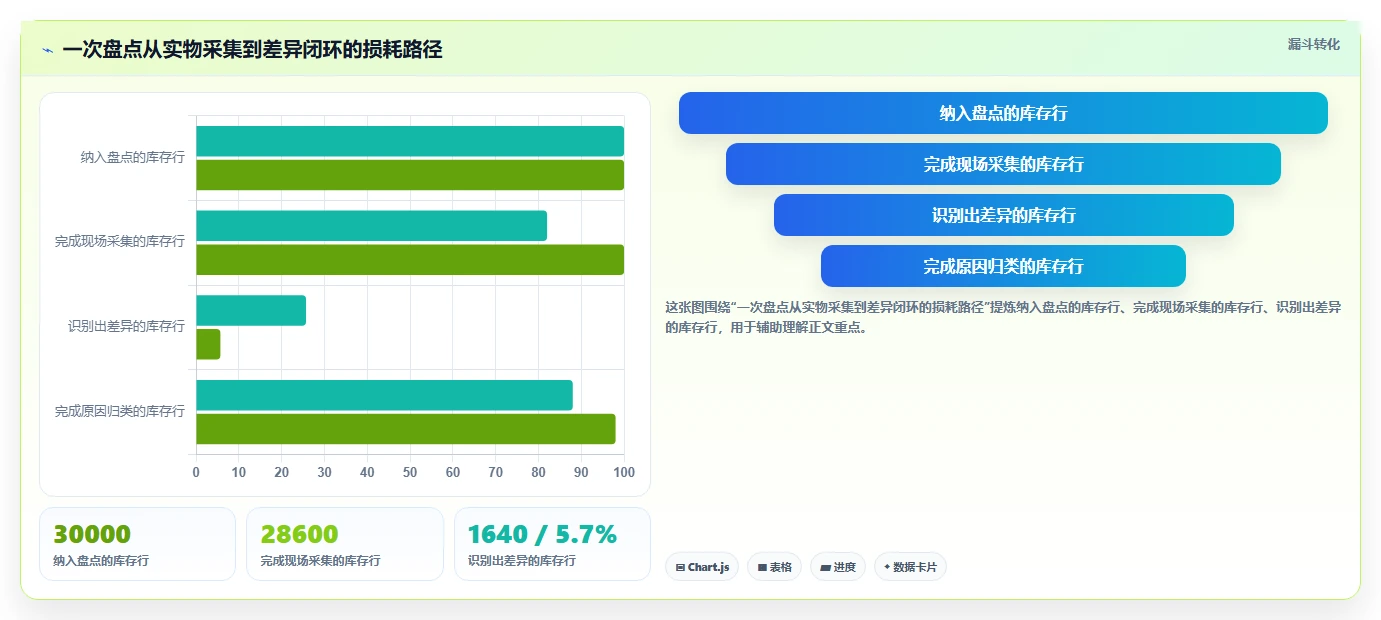Click the short green bar for 识别出差异的库存行
Image resolution: width=1381 pixels, height=620 pixels.
tap(208, 344)
